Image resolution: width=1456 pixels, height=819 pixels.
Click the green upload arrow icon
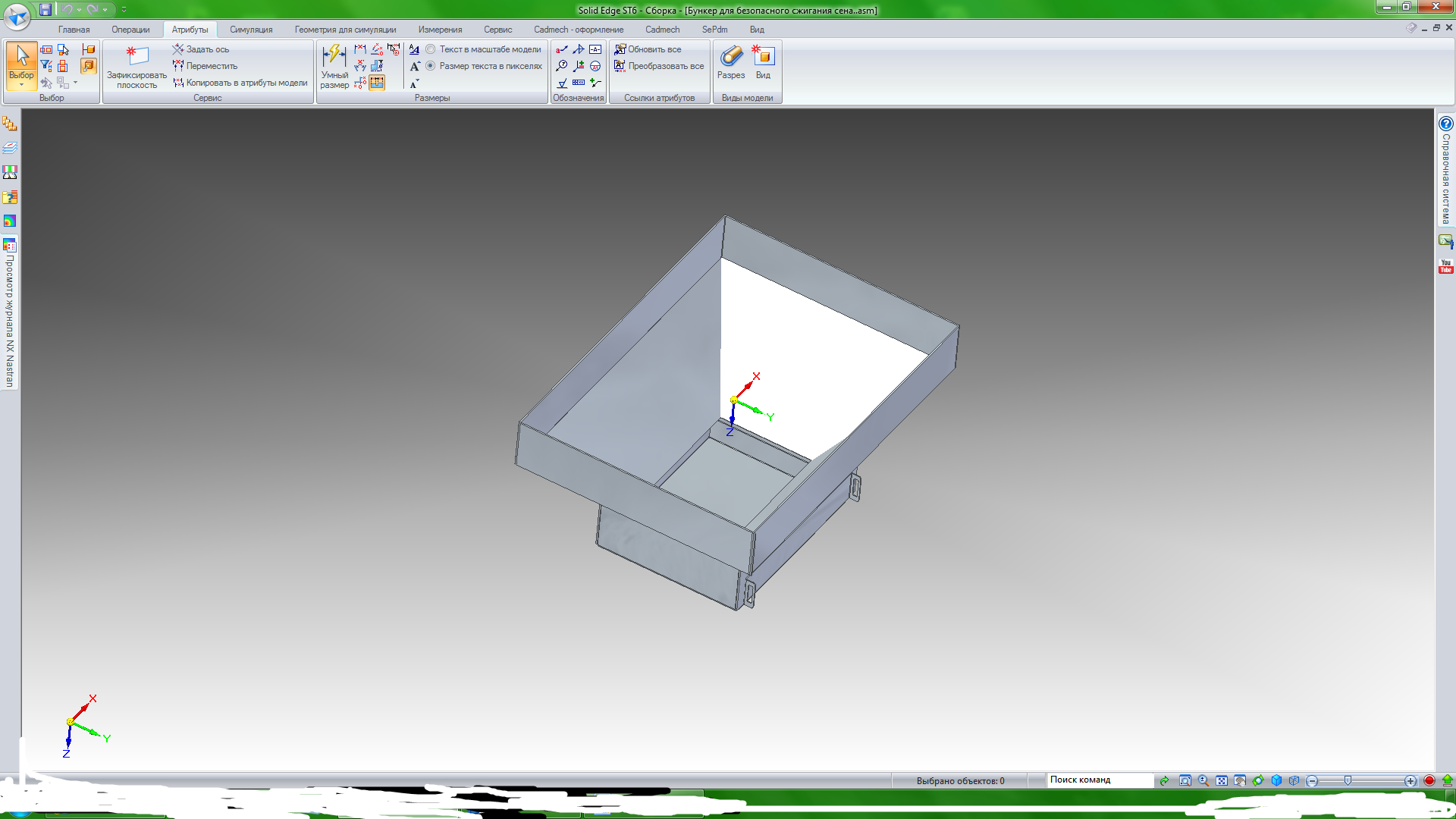(1448, 780)
